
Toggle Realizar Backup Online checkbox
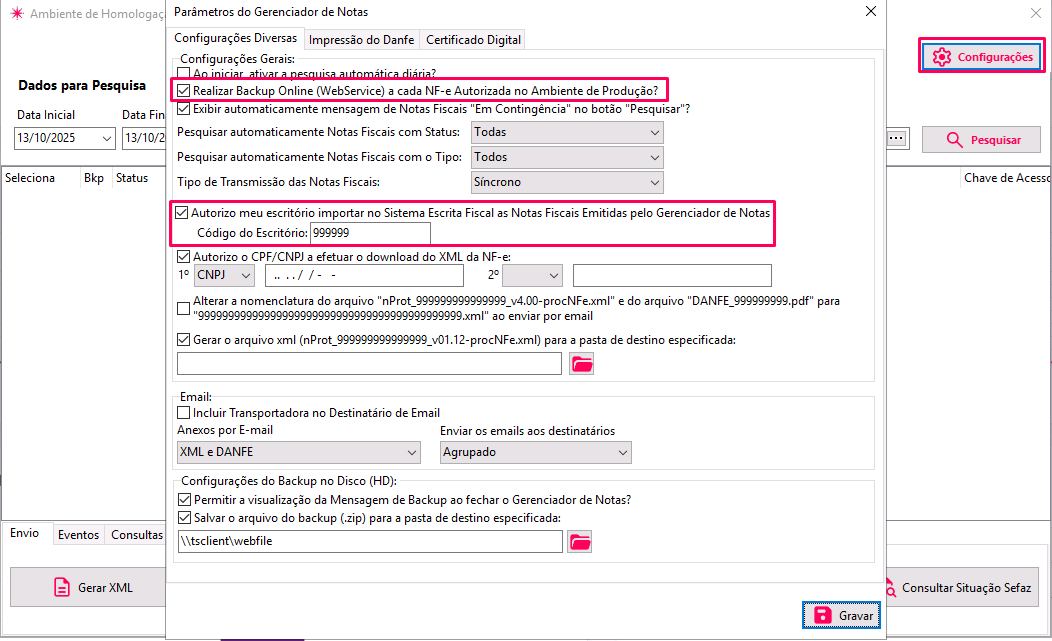182,91
